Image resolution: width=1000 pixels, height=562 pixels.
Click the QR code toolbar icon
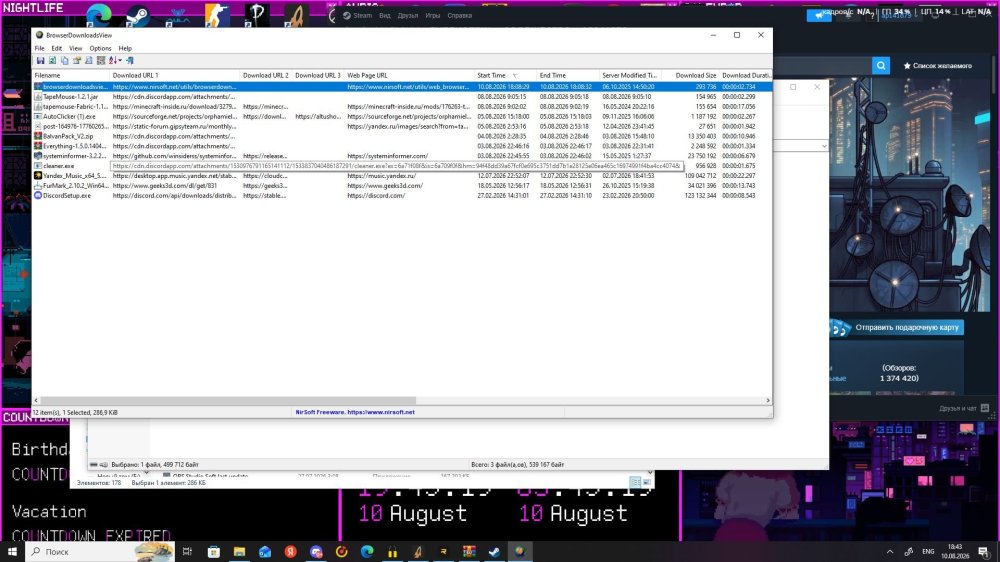coord(101,61)
